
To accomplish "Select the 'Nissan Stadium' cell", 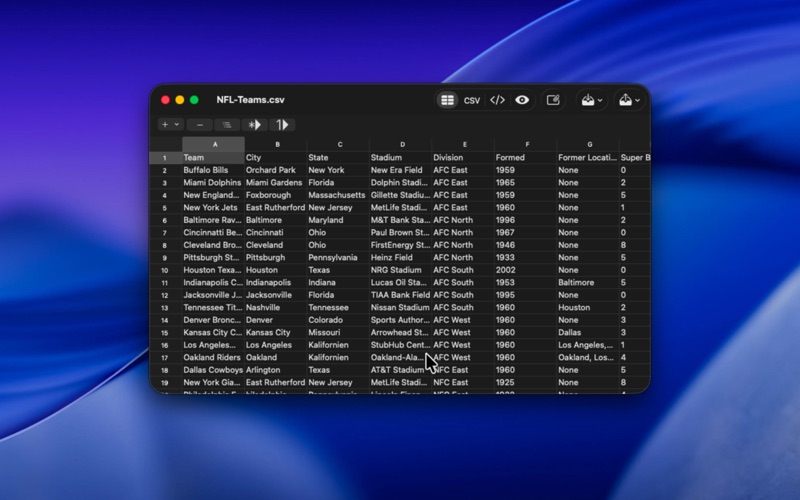I will click(401, 308).
